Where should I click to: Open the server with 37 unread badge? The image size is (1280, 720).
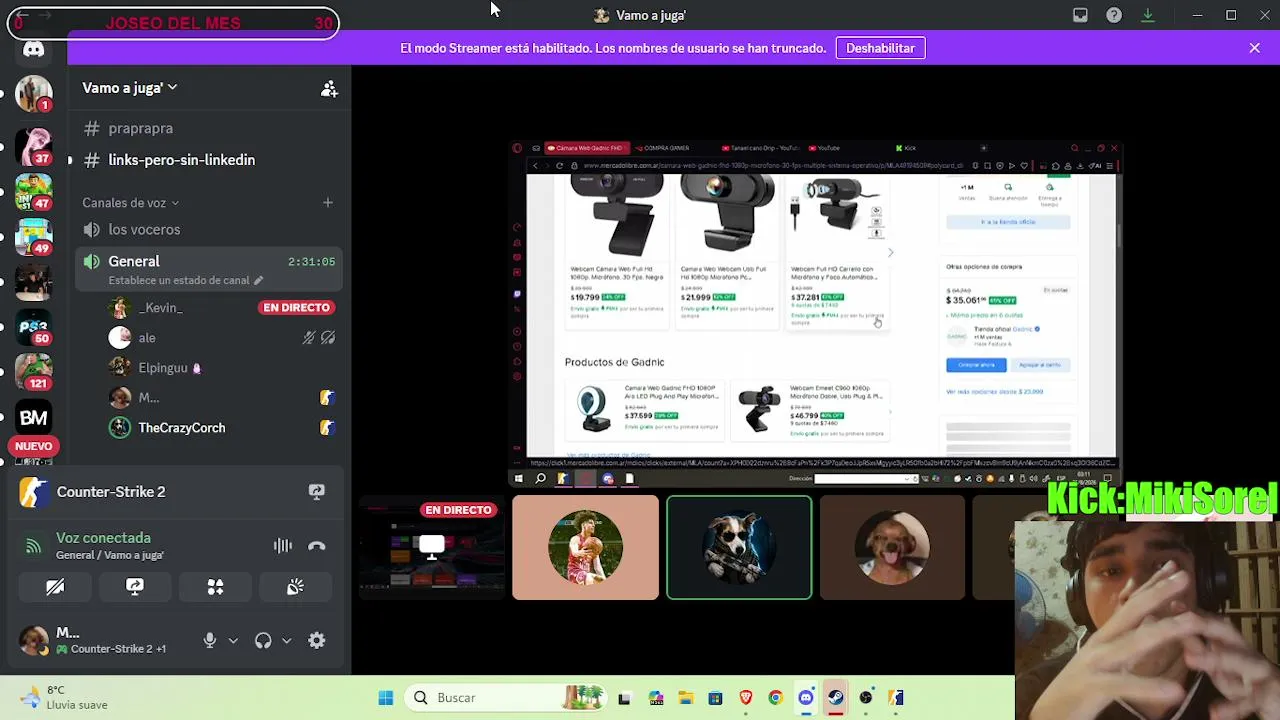34,145
